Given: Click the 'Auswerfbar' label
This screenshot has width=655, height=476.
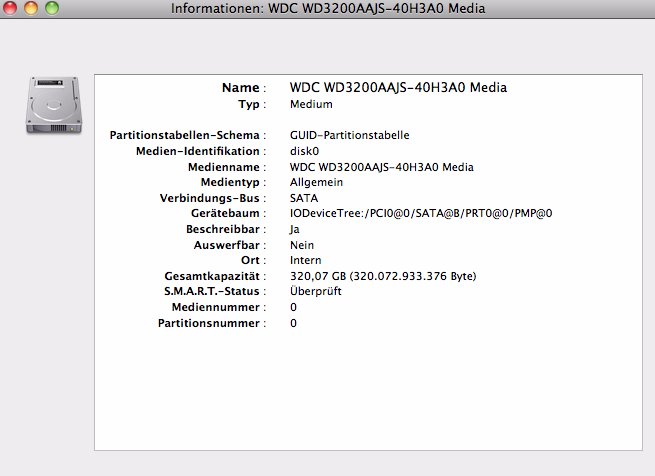Looking at the screenshot, I should (x=227, y=245).
